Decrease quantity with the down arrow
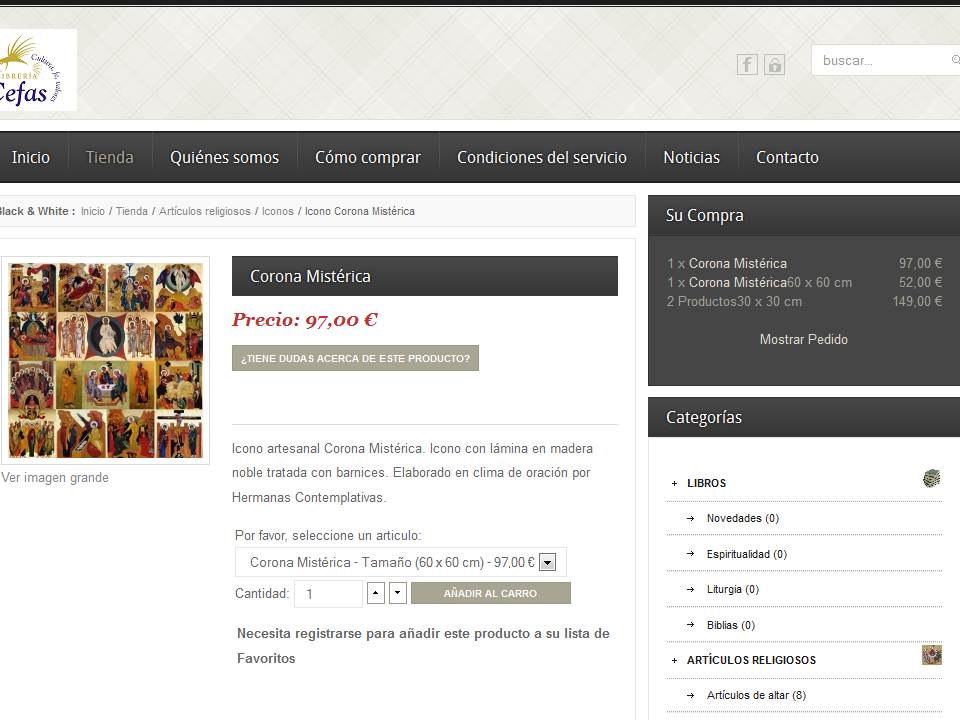The width and height of the screenshot is (960, 720). (398, 593)
